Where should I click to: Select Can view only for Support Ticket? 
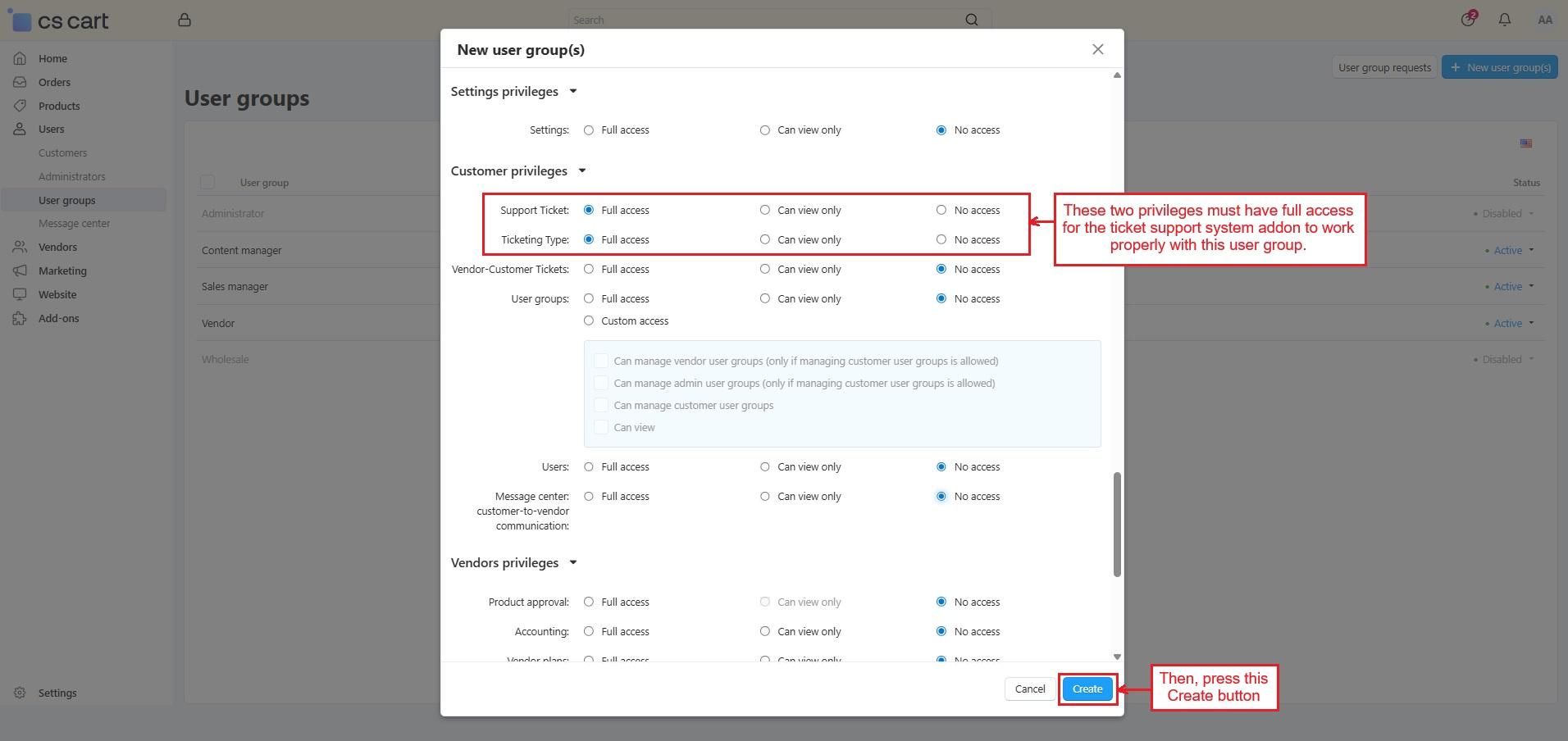765,211
